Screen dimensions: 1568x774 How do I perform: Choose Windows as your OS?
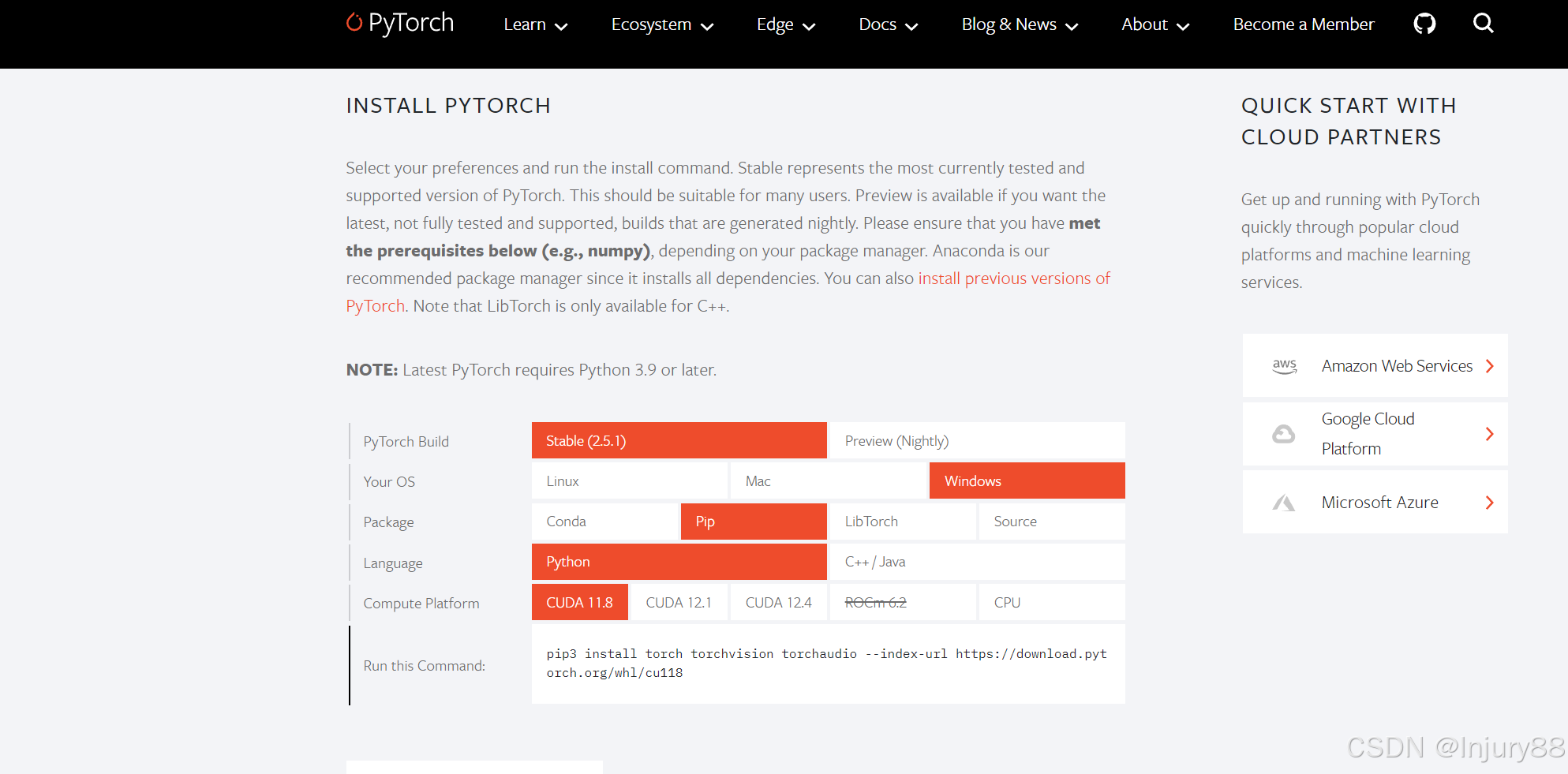tap(1027, 480)
